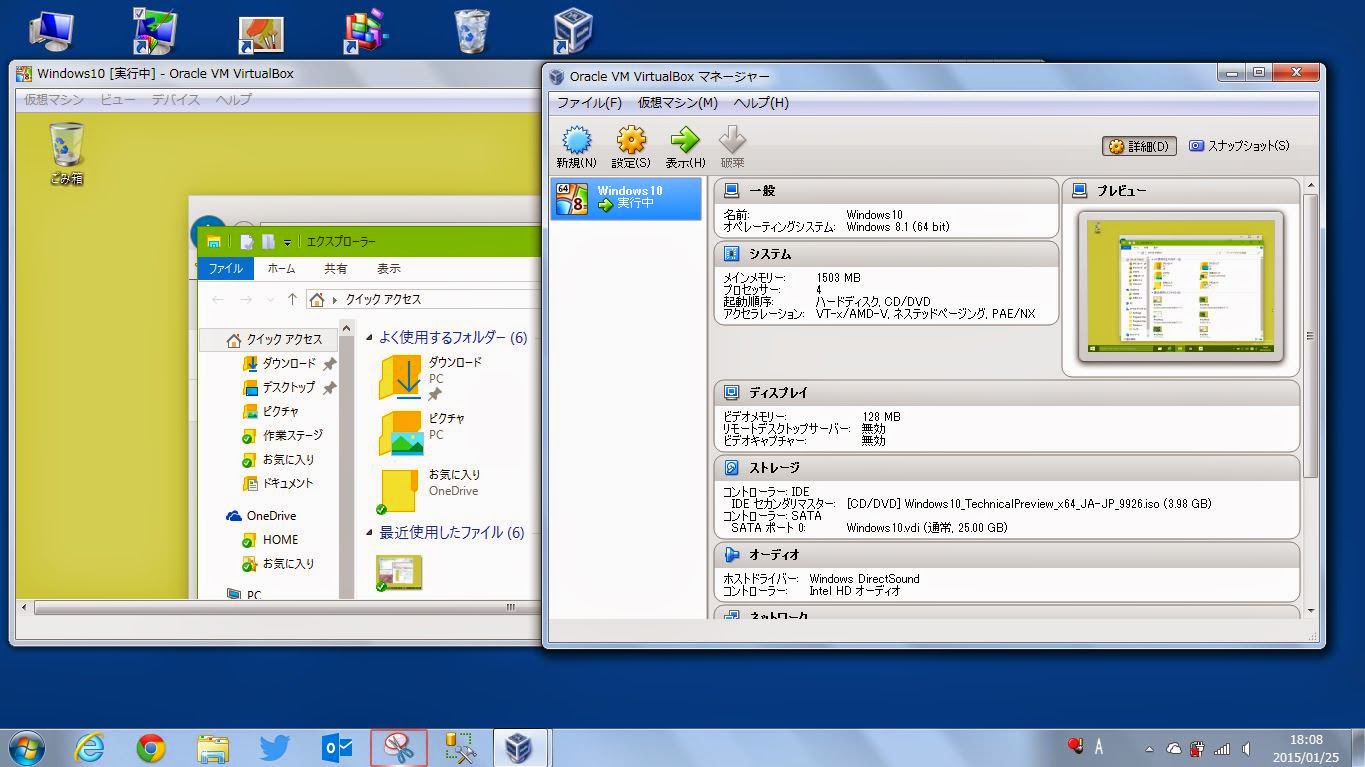1365x767 pixels.
Task: Click the Explorer up-arrow navigation button
Action: 292,299
